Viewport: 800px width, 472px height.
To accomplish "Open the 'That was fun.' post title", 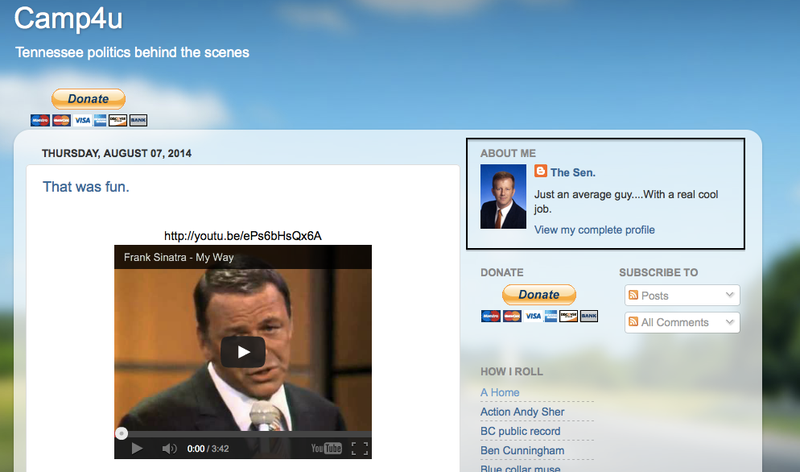I will pyautogui.click(x=86, y=187).
